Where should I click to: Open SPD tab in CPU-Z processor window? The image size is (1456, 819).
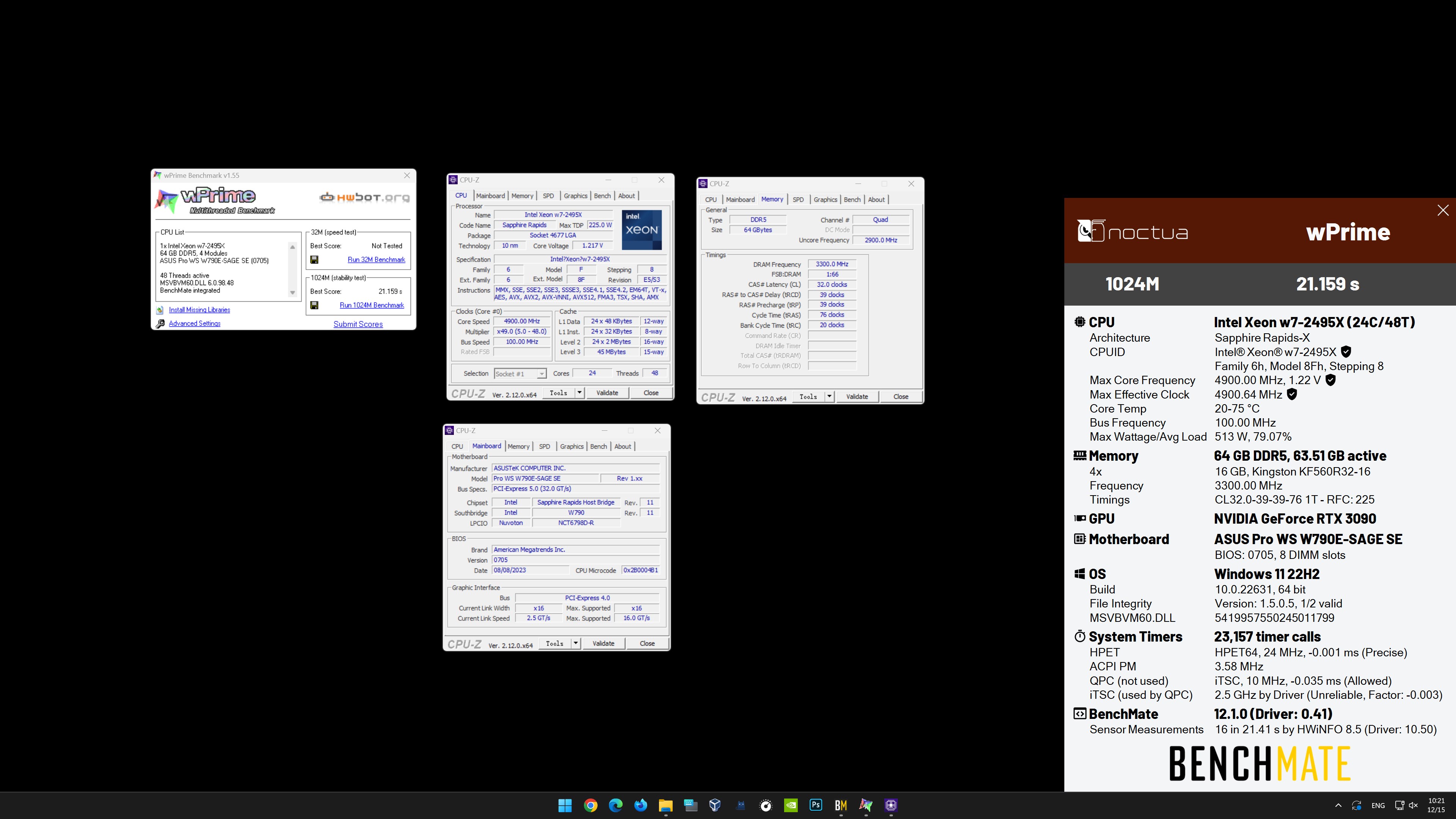[548, 196]
